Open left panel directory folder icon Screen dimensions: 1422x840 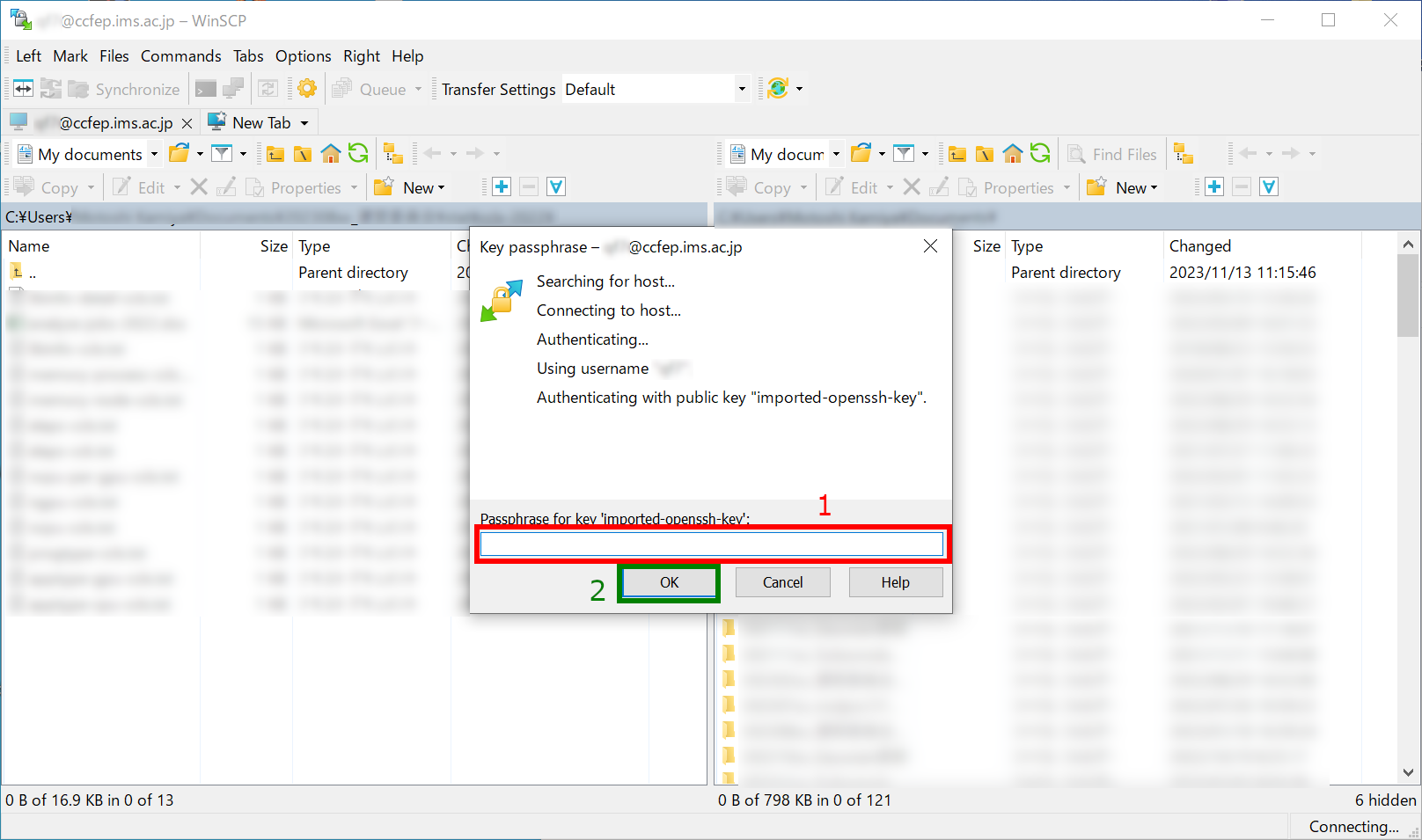tap(180, 154)
